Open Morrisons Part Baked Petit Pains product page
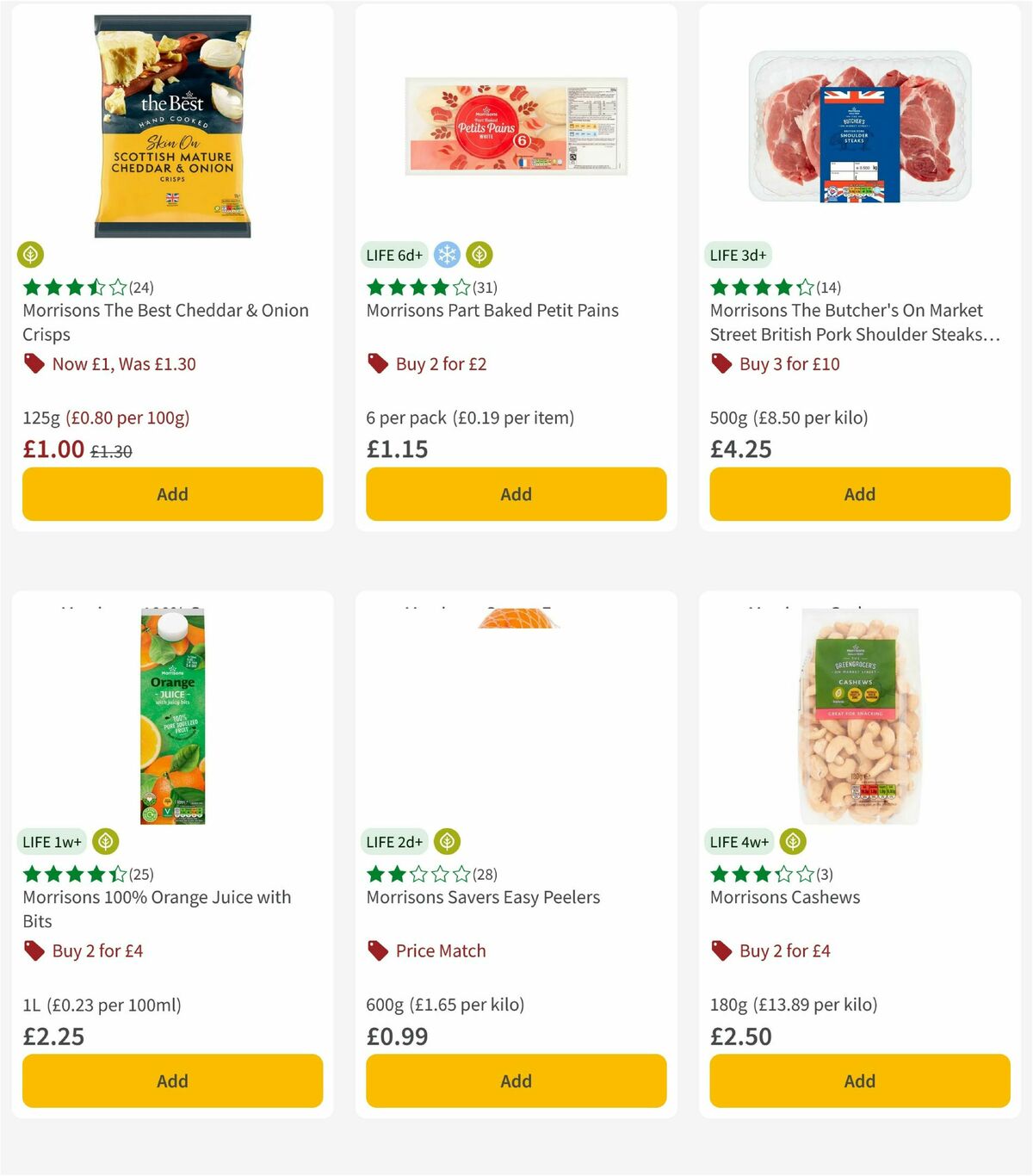Viewport: 1033px width, 1176px height. point(493,310)
